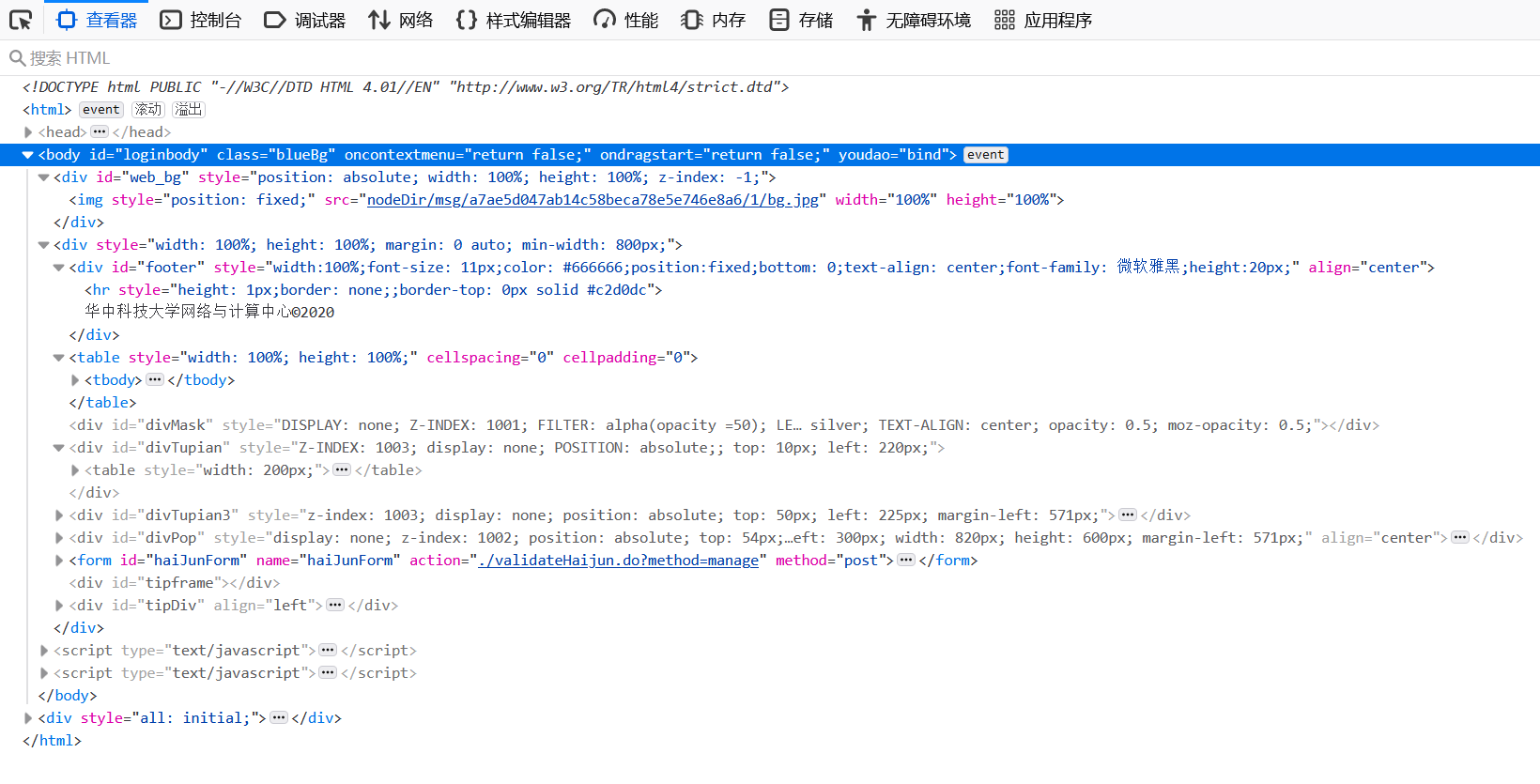Select text 华中科技大学网络与计算中心©2020

coord(209,313)
